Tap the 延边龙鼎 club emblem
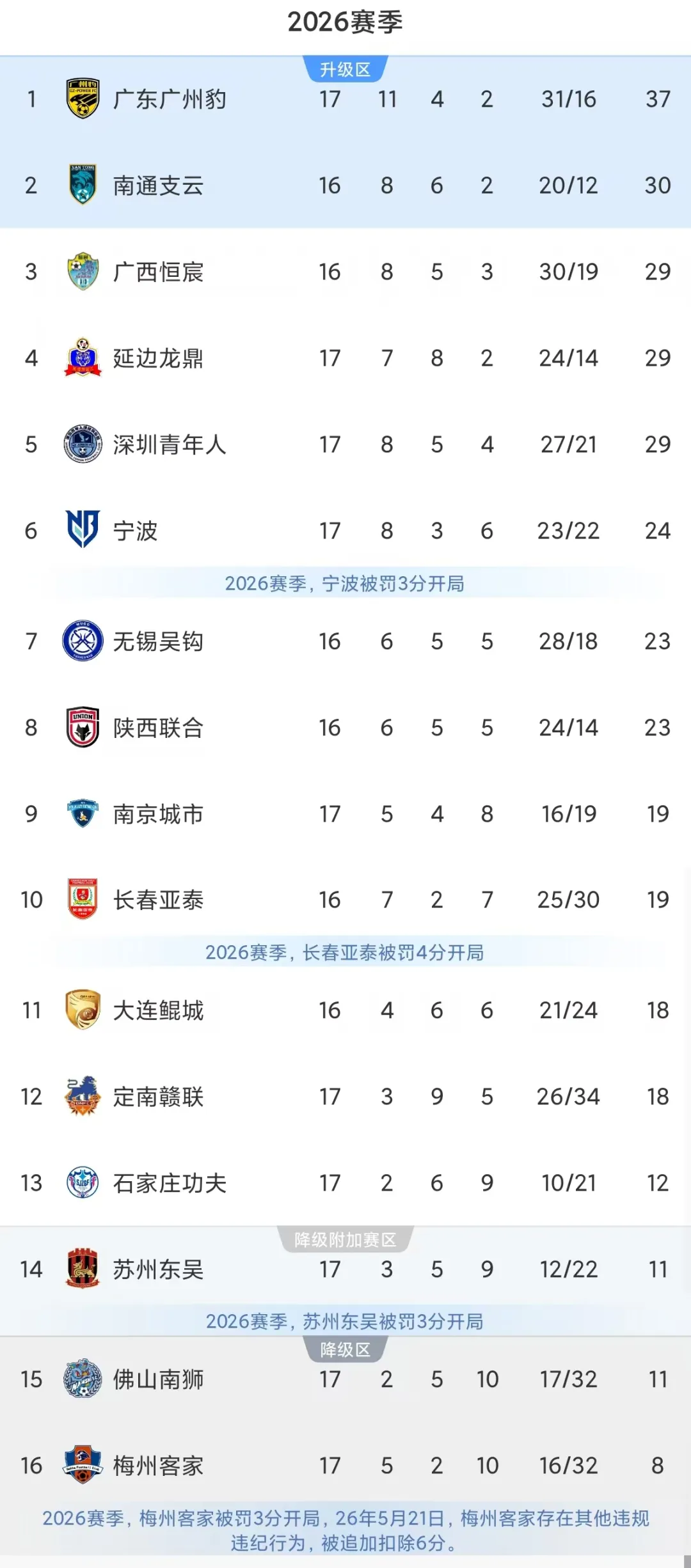691x1568 pixels. [83, 357]
